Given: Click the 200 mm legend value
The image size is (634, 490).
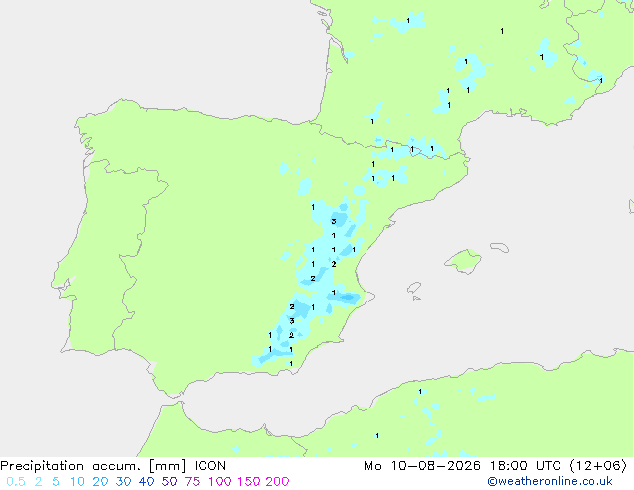Looking at the screenshot, I should (277, 482).
